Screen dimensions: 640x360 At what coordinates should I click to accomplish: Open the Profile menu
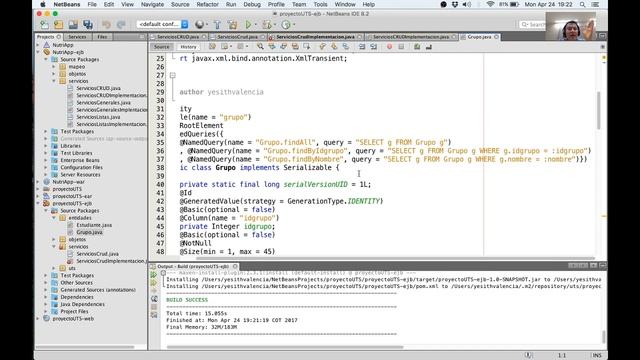[276, 4]
